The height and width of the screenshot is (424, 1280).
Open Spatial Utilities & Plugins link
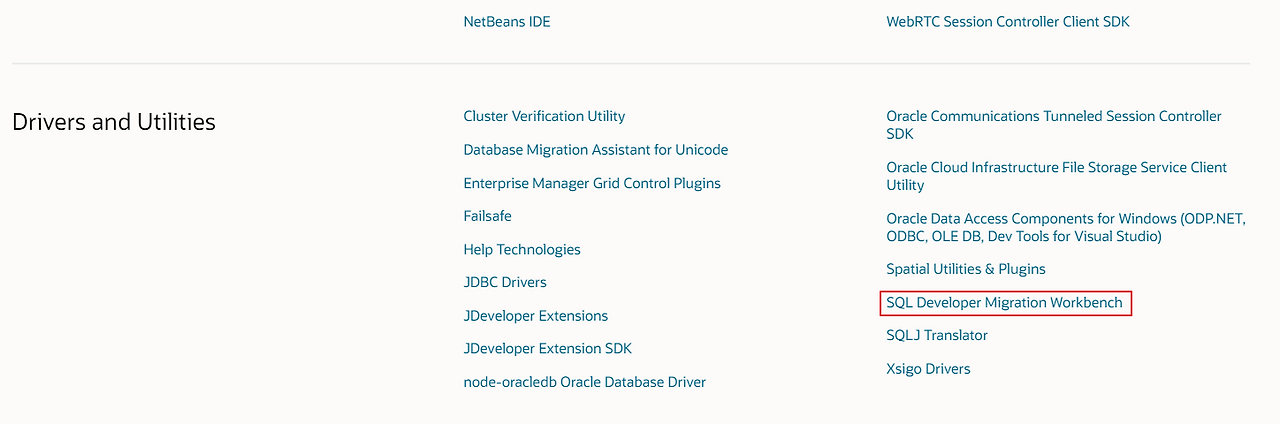[966, 269]
